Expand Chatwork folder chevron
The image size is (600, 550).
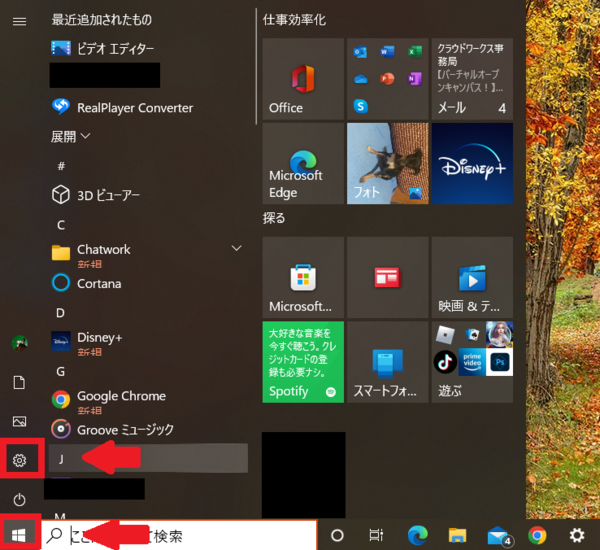[x=236, y=248]
